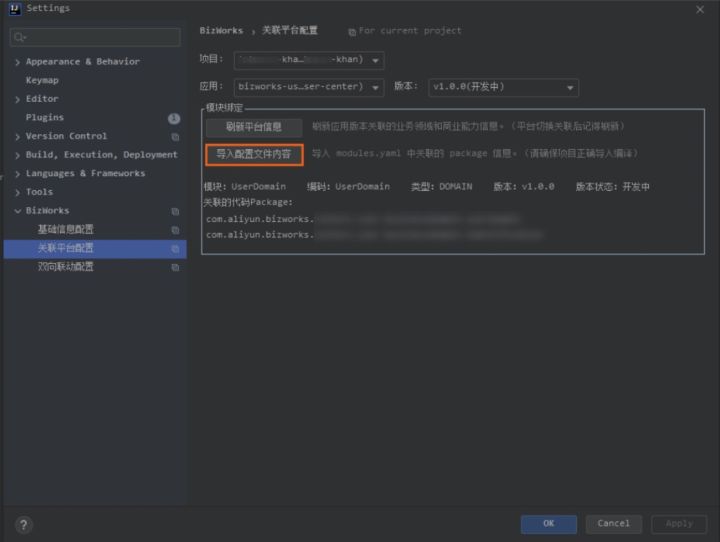Click the project-scope icon beside BizWorks

[175, 211]
